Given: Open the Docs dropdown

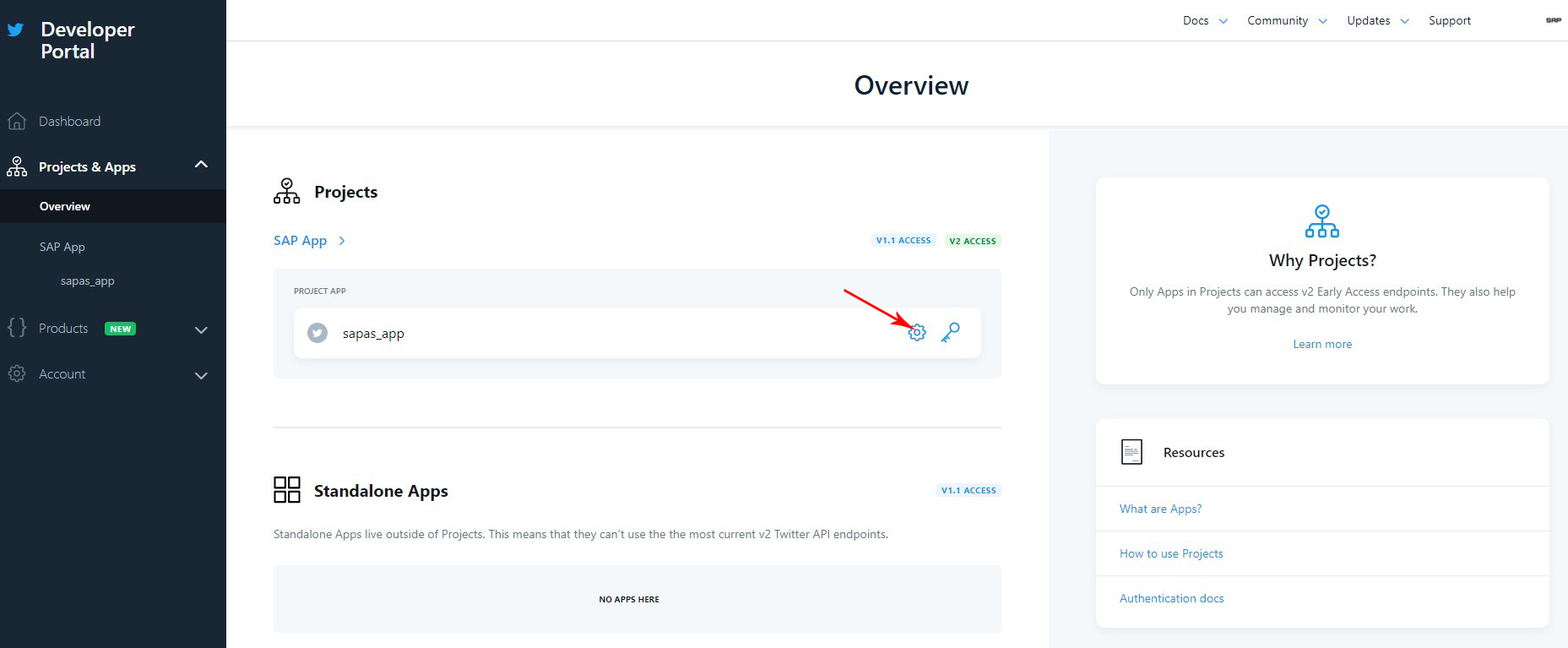Looking at the screenshot, I should [1206, 21].
